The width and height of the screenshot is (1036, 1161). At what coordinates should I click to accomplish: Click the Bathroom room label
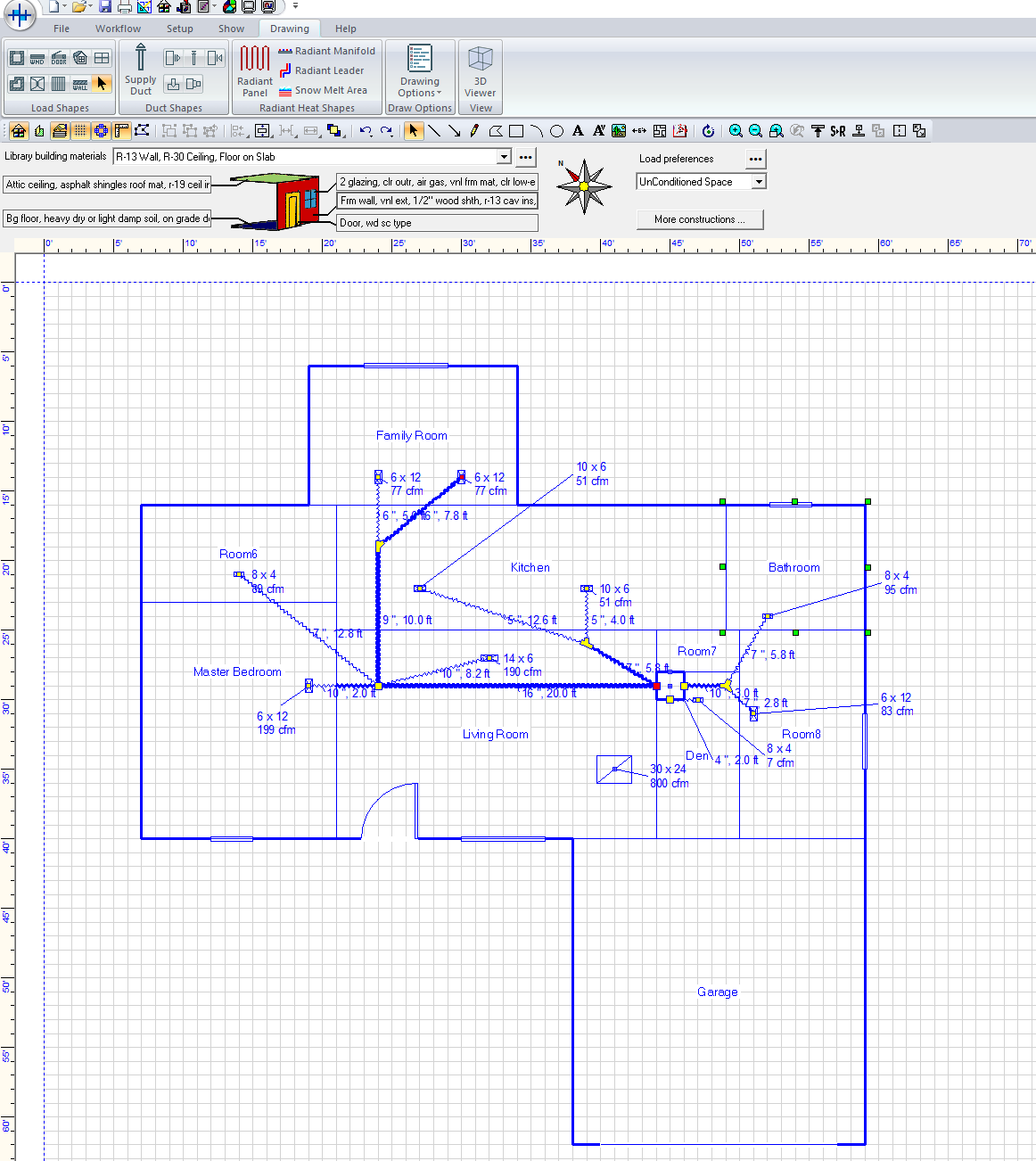(794, 568)
